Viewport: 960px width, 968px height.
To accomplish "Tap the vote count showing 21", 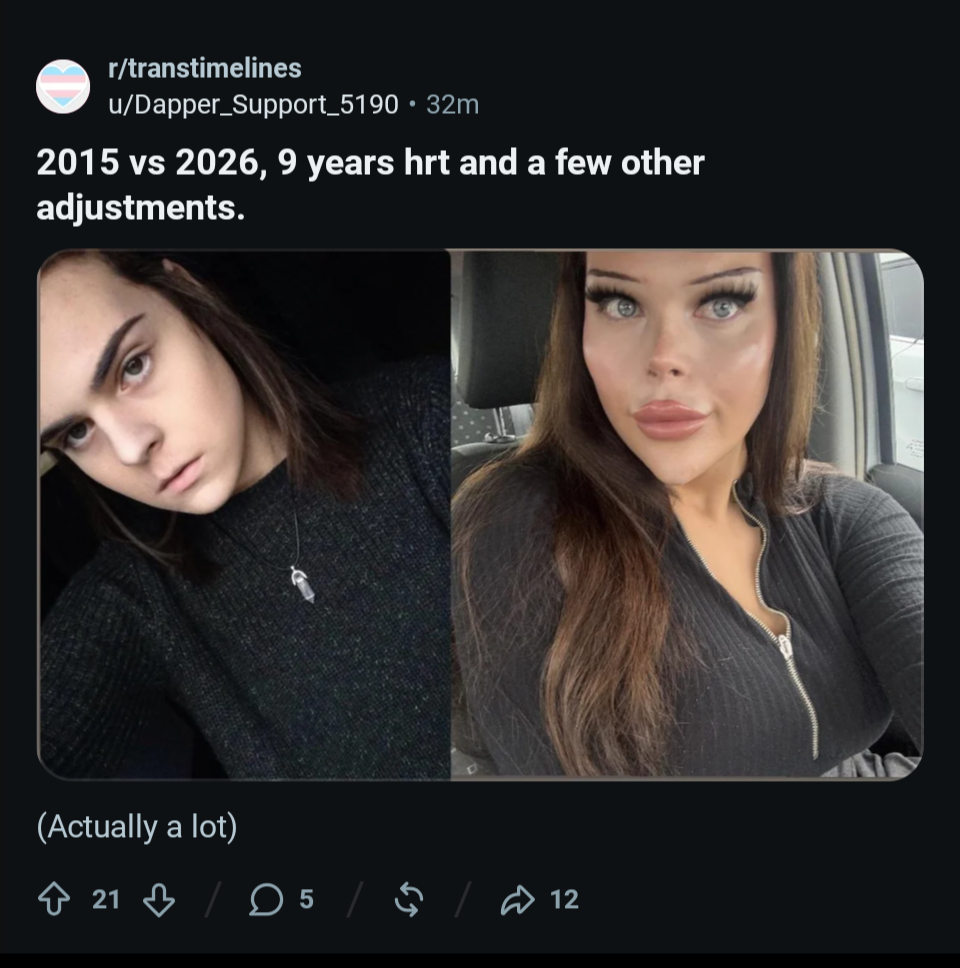I will (x=106, y=899).
